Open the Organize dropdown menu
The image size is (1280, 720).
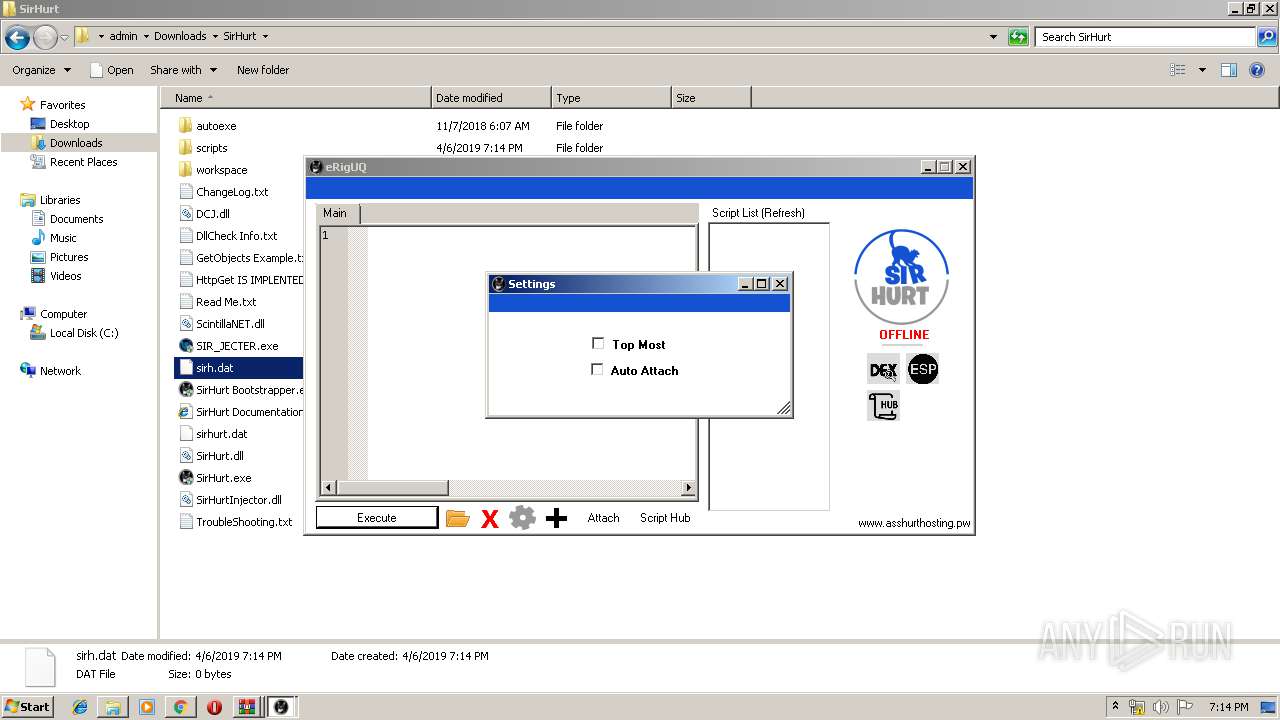[x=41, y=70]
